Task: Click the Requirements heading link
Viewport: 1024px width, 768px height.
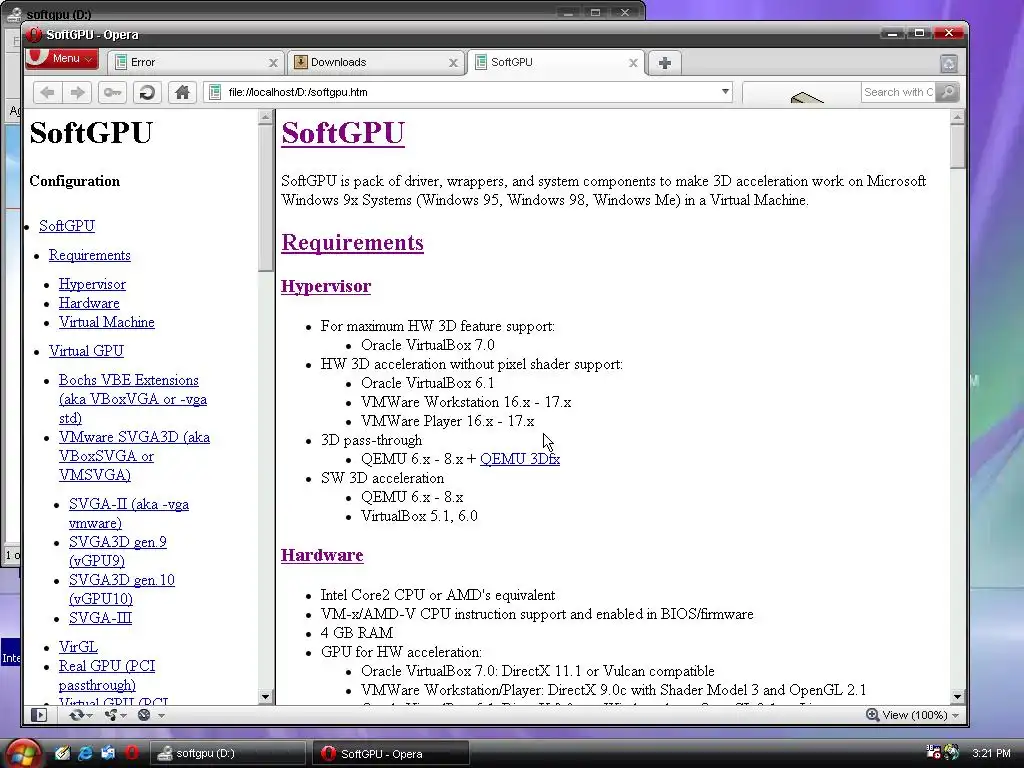Action: [x=352, y=242]
